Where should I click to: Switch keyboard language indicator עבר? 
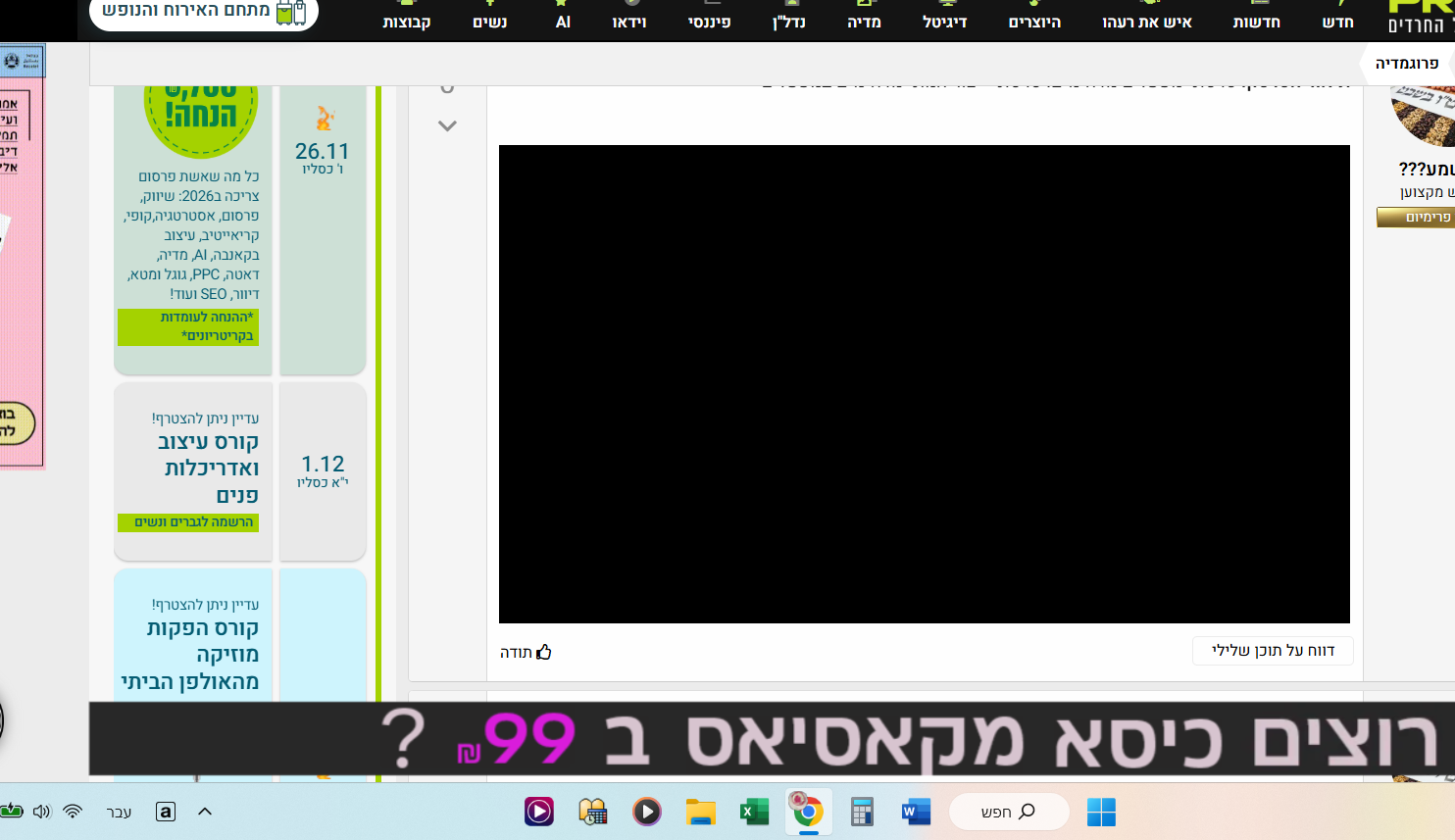pos(120,812)
